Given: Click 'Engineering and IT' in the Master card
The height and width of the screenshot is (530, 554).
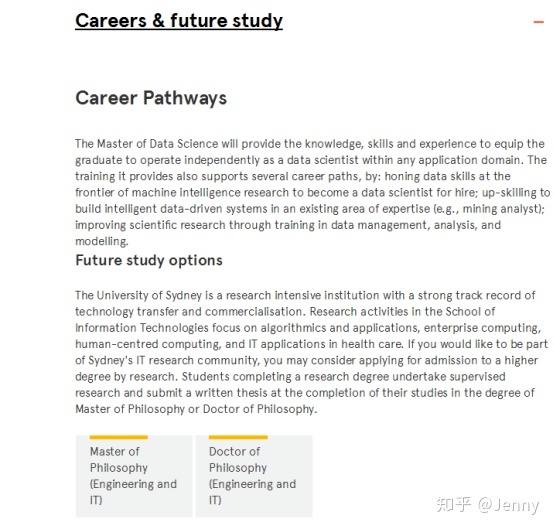Looking at the screenshot, I should click(133, 492).
